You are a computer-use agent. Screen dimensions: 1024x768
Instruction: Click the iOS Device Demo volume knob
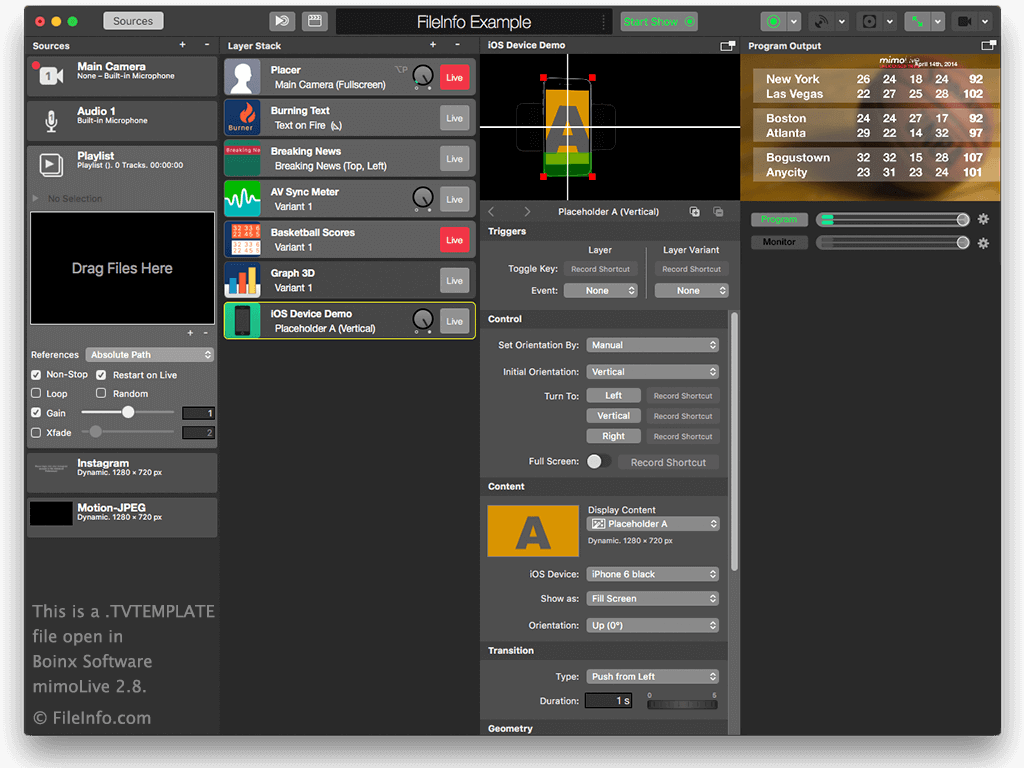pos(423,320)
